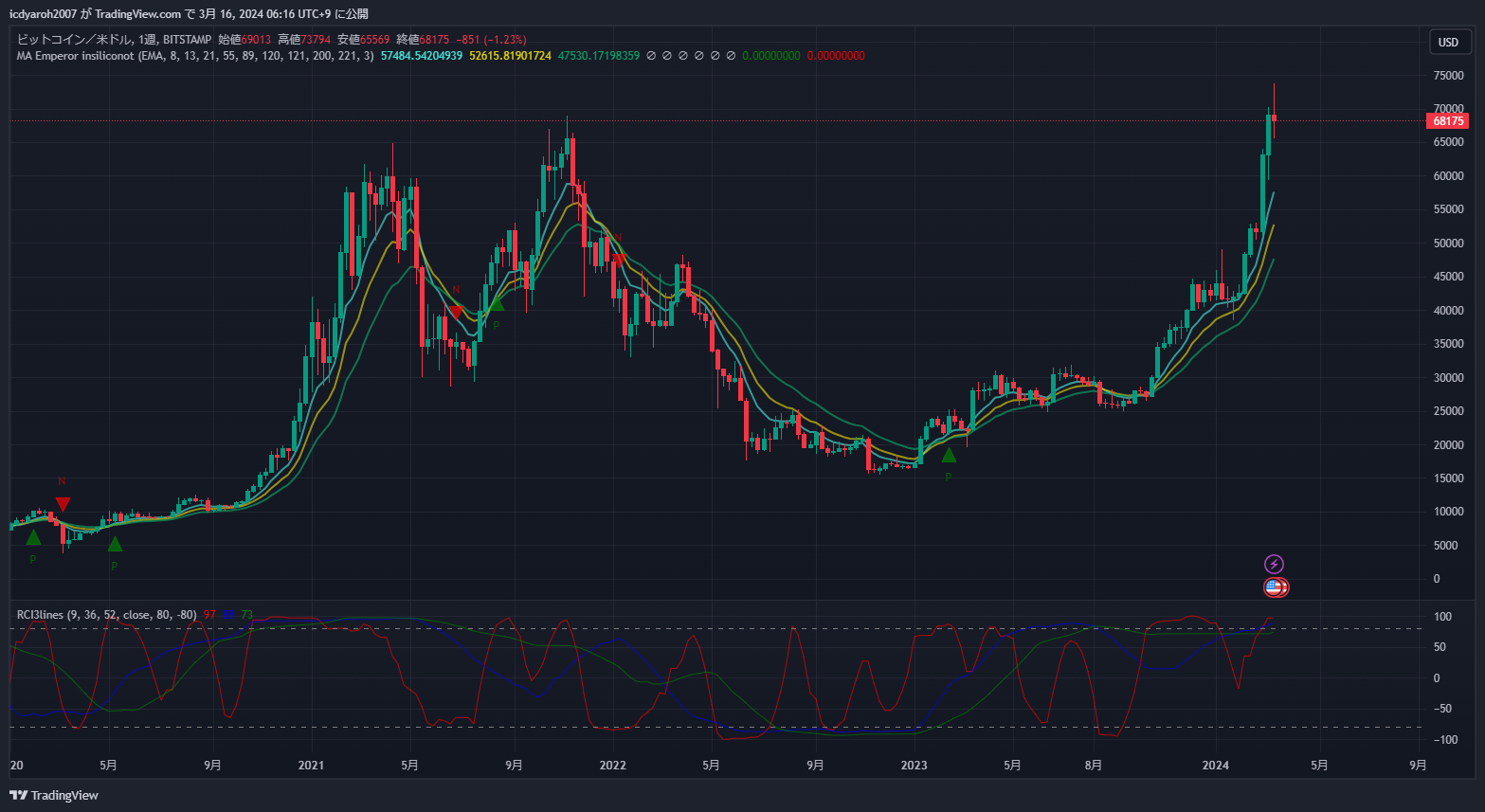This screenshot has height=812, width=1485.
Task: Click the blue 88 RCI value
Action: [228, 615]
